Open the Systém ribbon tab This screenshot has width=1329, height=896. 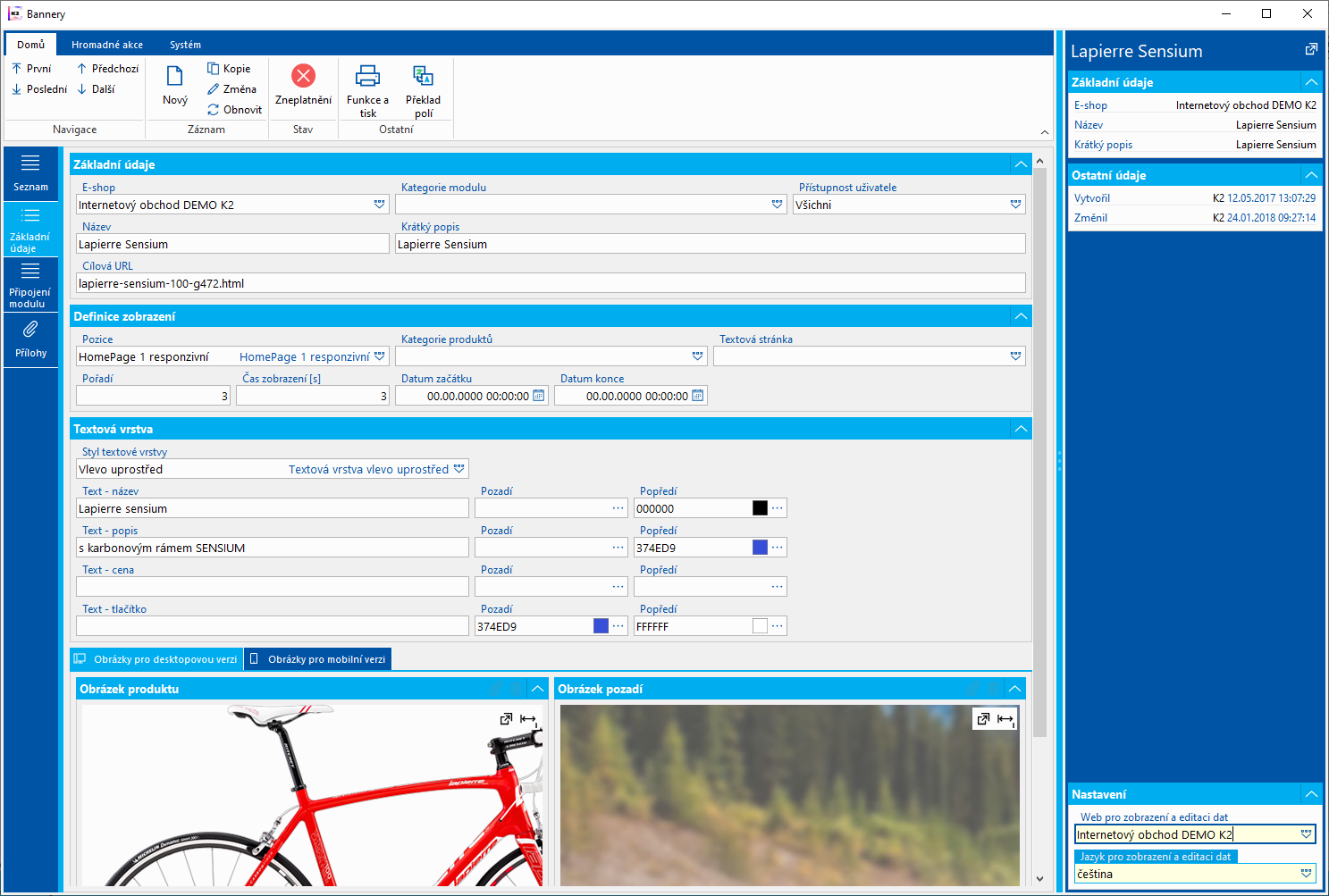point(185,45)
